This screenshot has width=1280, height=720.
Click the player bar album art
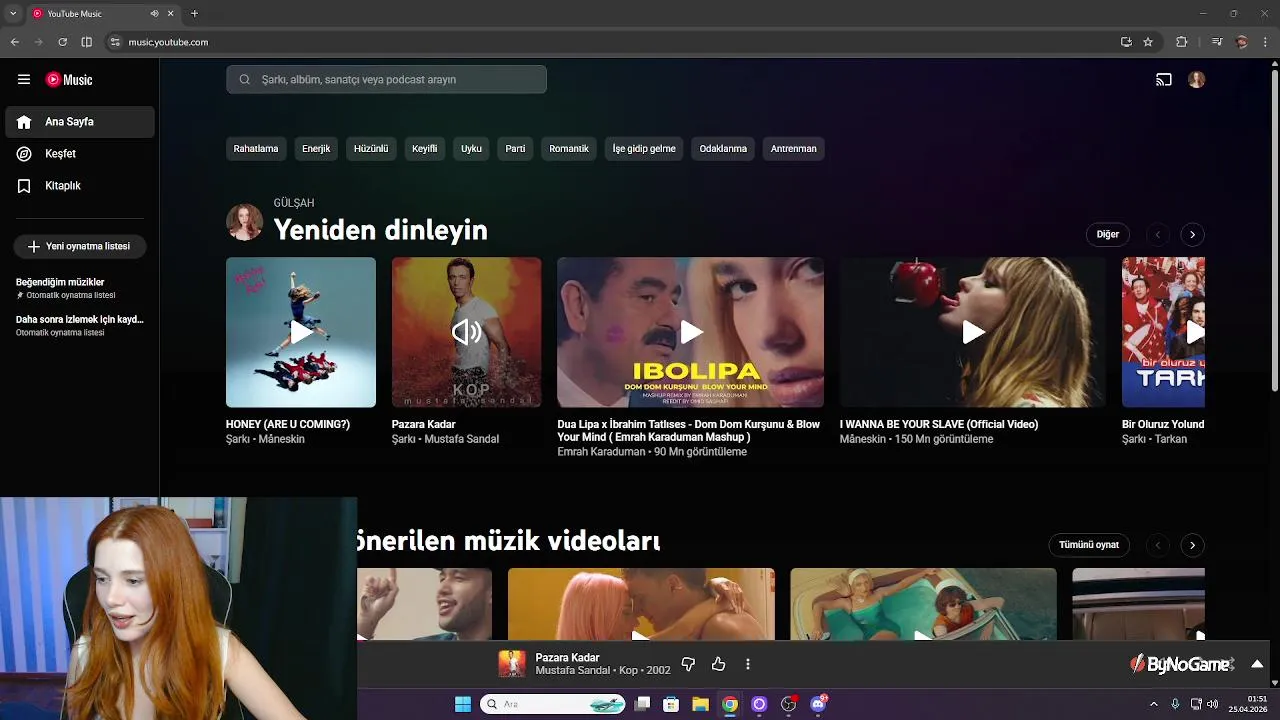[512, 664]
